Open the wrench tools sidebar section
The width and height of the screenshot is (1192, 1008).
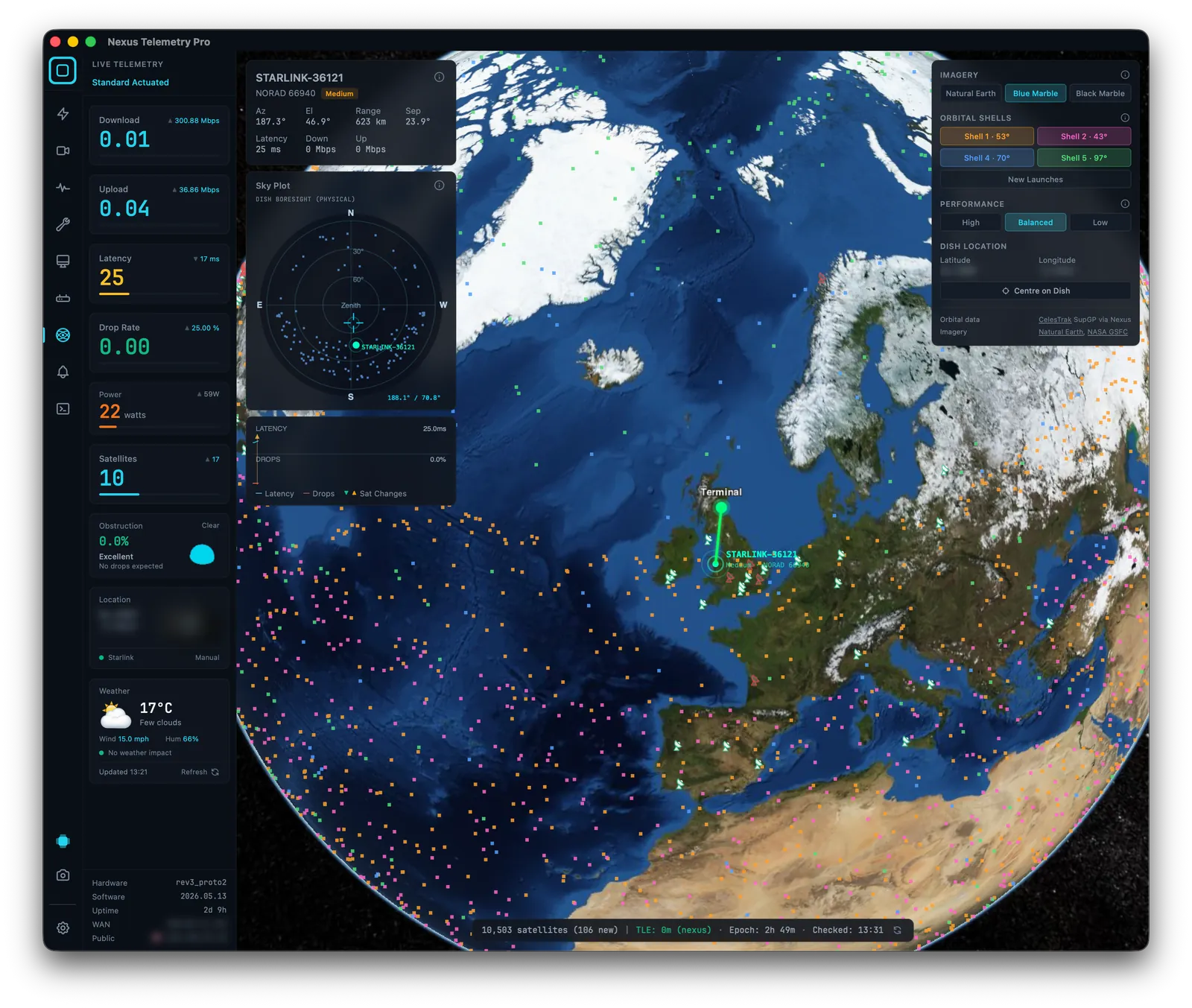tap(63, 224)
